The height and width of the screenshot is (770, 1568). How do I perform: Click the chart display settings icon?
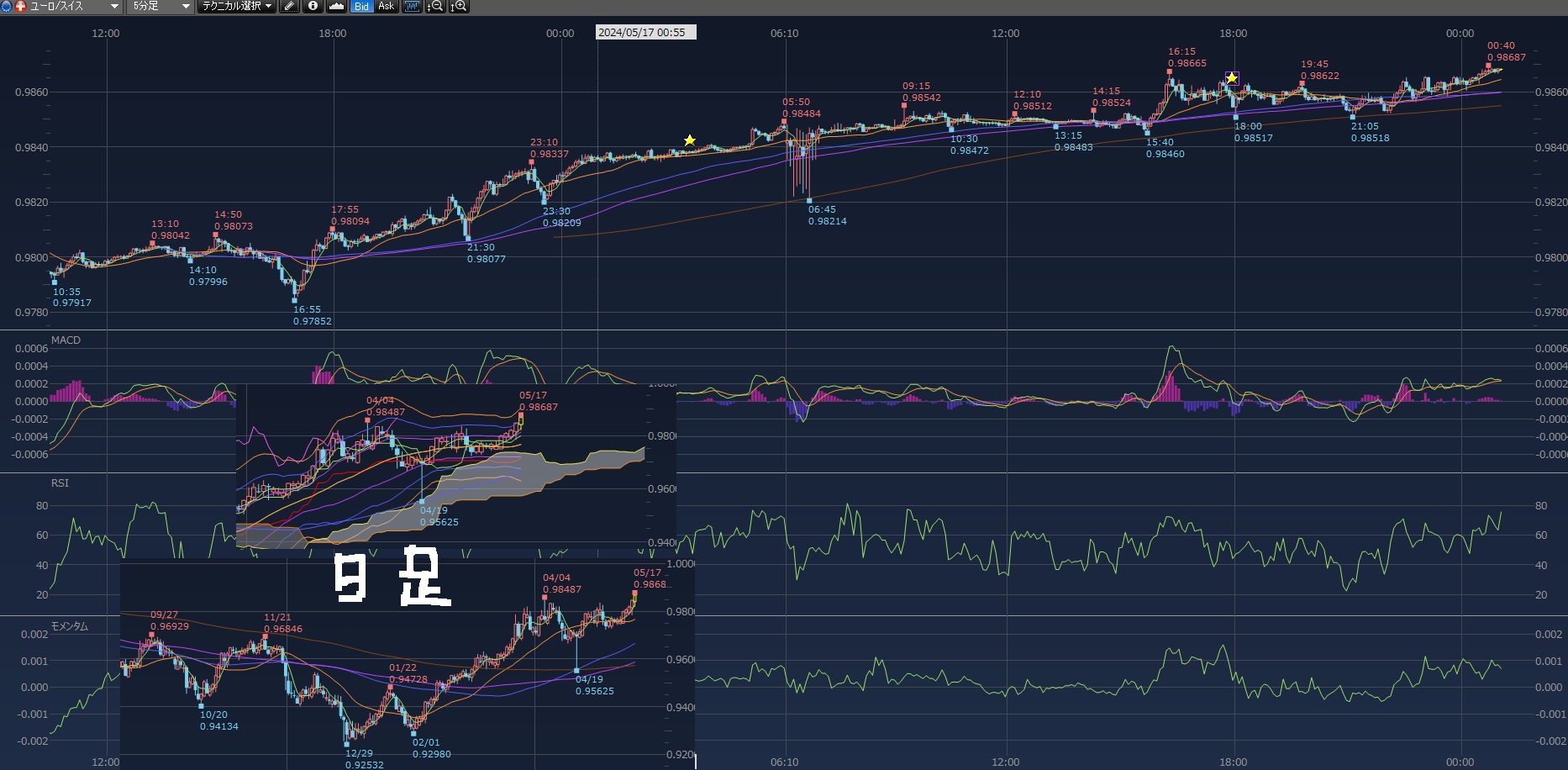pos(411,7)
